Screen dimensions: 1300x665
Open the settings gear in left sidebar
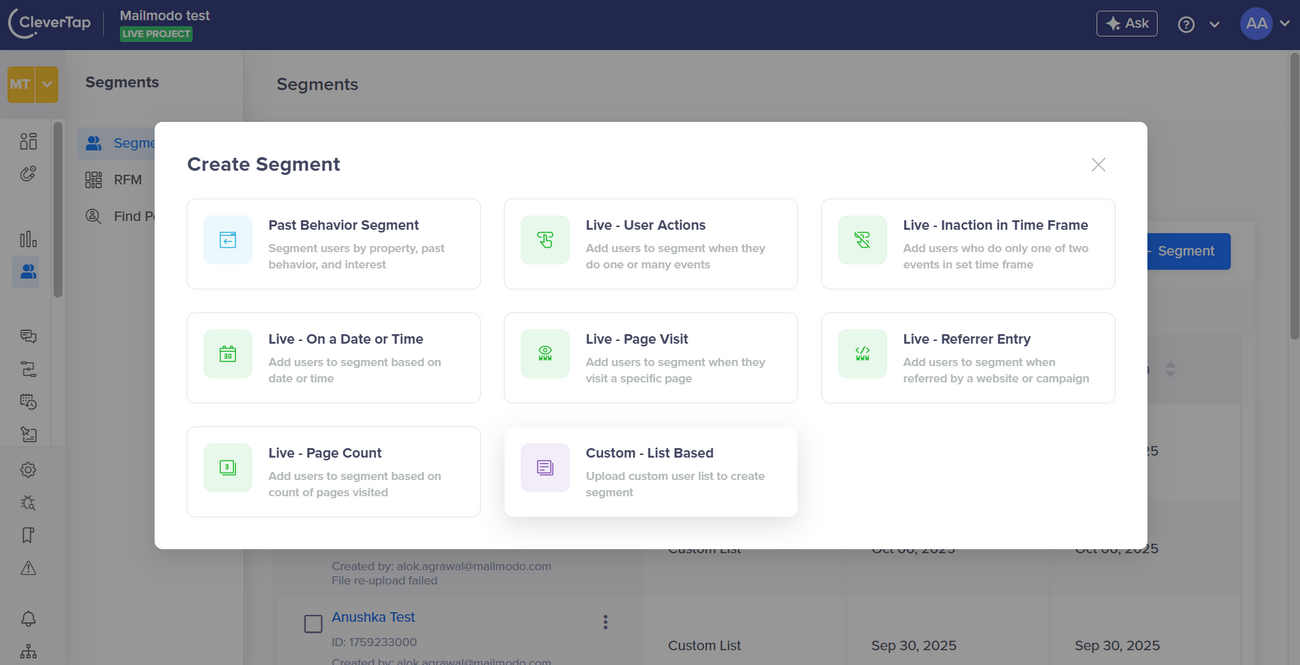click(x=28, y=470)
